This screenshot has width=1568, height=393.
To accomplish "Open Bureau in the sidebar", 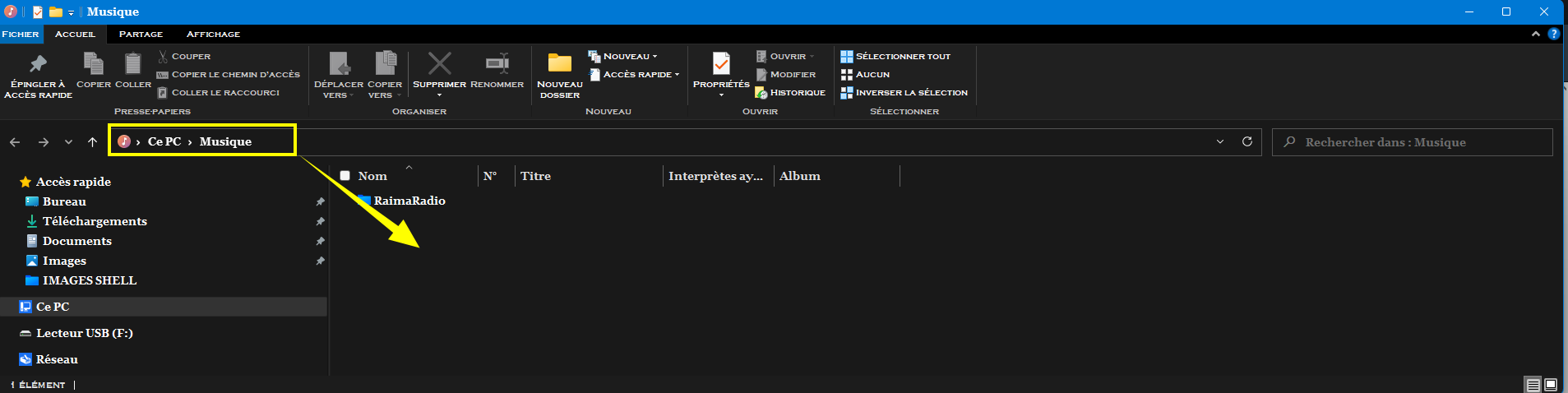I will click(x=64, y=201).
